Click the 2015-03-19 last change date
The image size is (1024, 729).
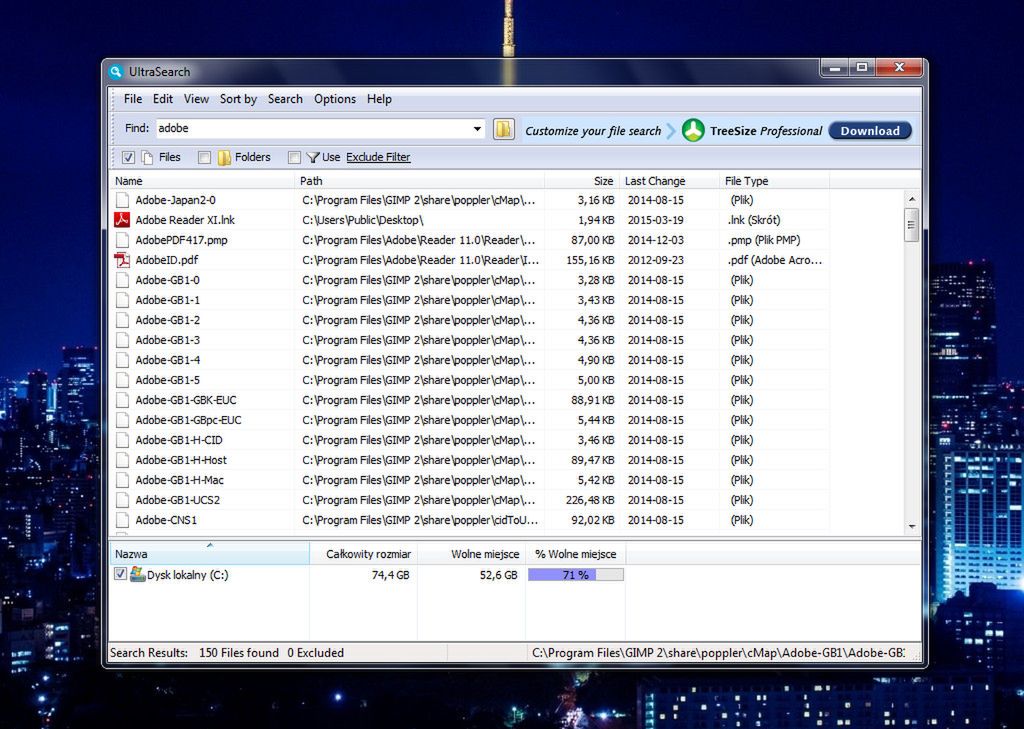[x=656, y=220]
